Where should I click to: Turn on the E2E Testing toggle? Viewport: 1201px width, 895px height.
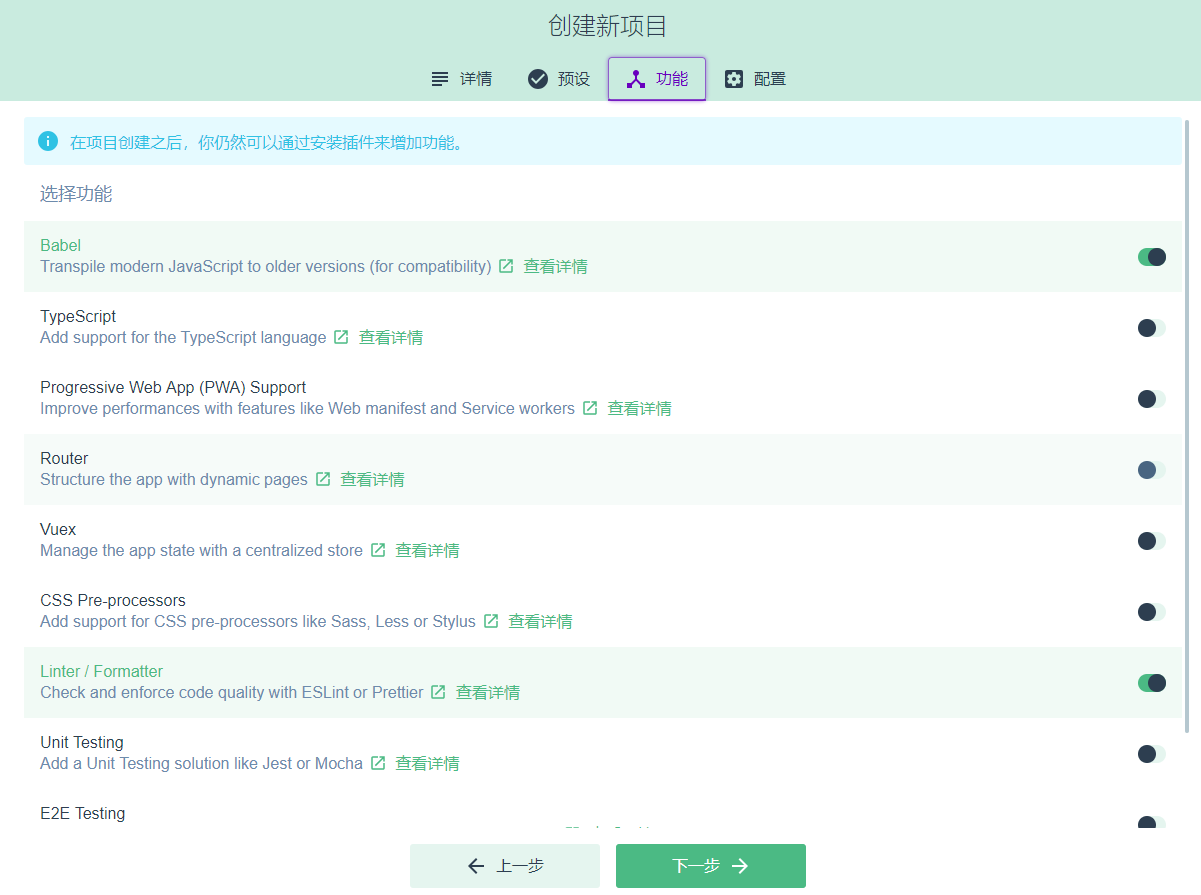pos(1152,824)
